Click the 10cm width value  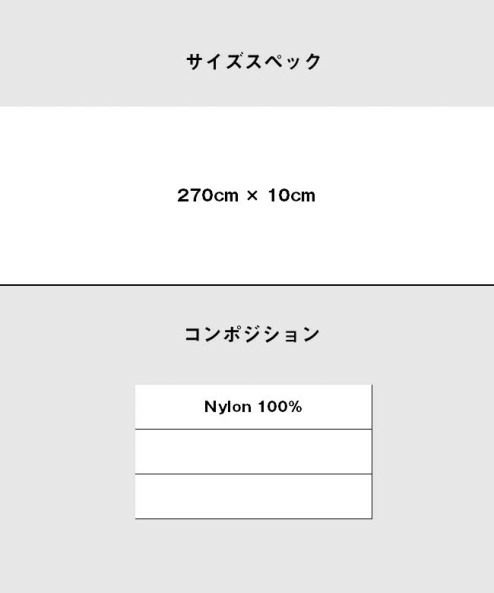[292, 196]
